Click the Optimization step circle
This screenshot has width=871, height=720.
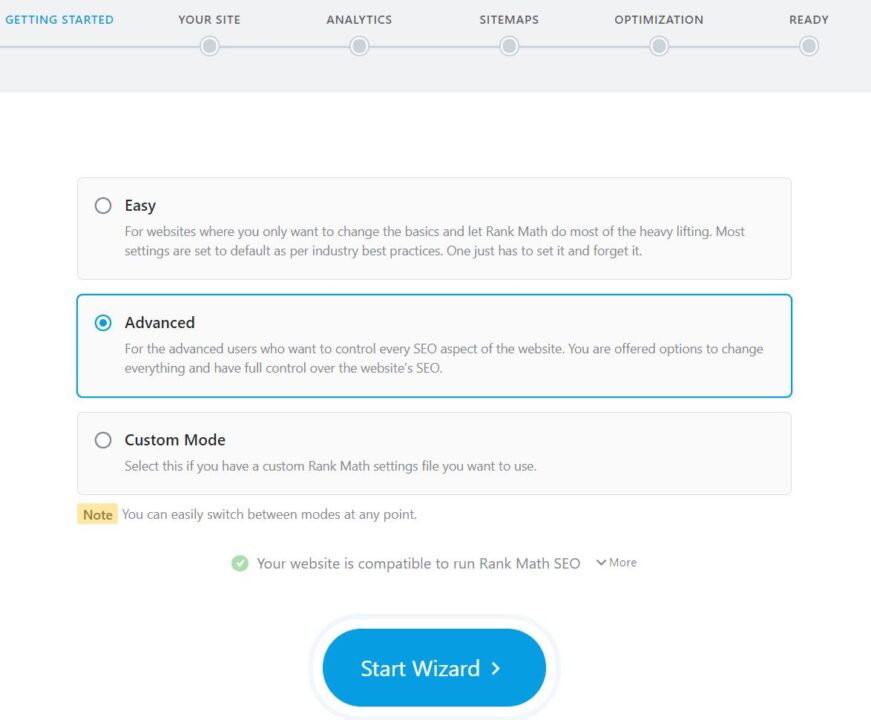[658, 46]
